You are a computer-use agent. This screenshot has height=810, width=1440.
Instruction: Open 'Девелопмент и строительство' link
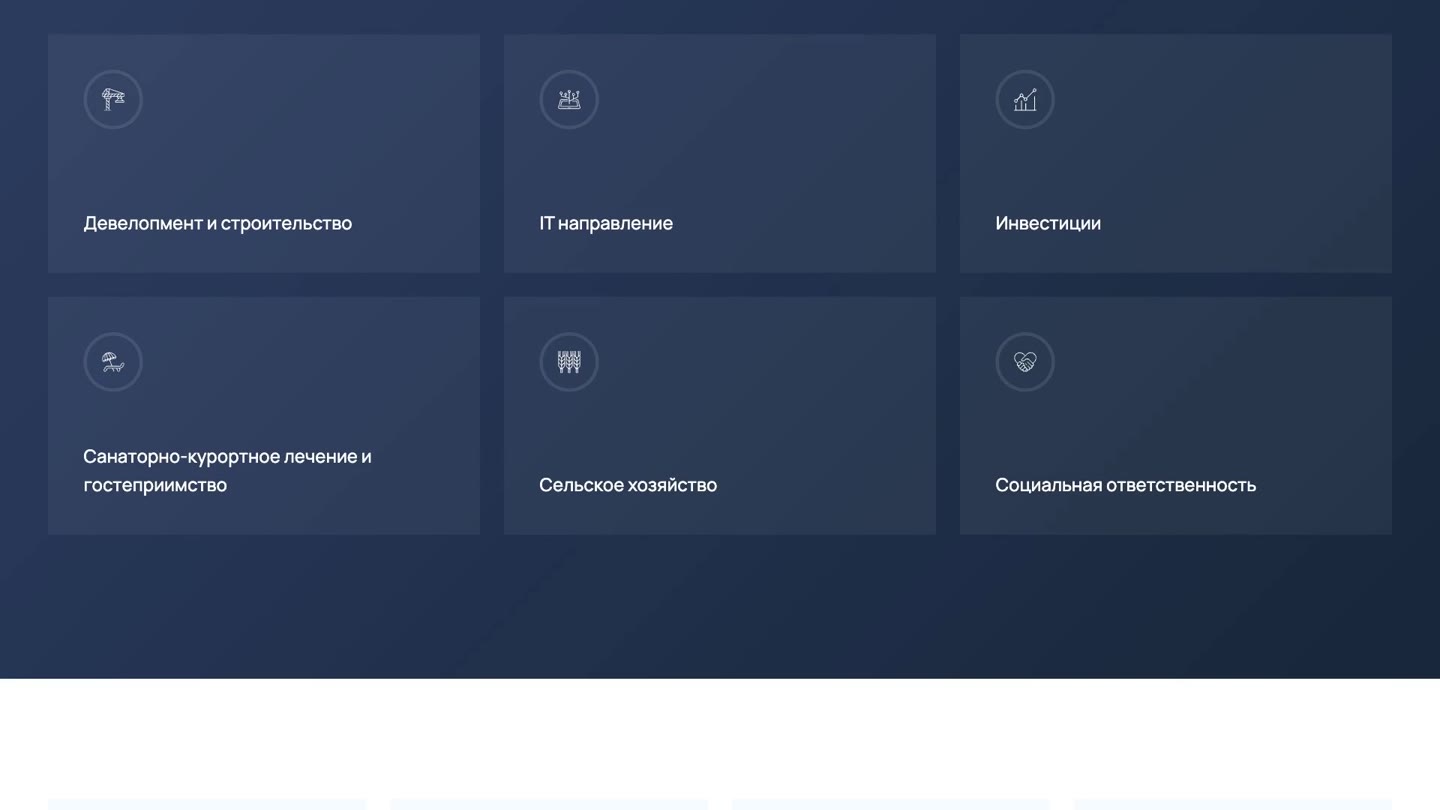coord(218,223)
